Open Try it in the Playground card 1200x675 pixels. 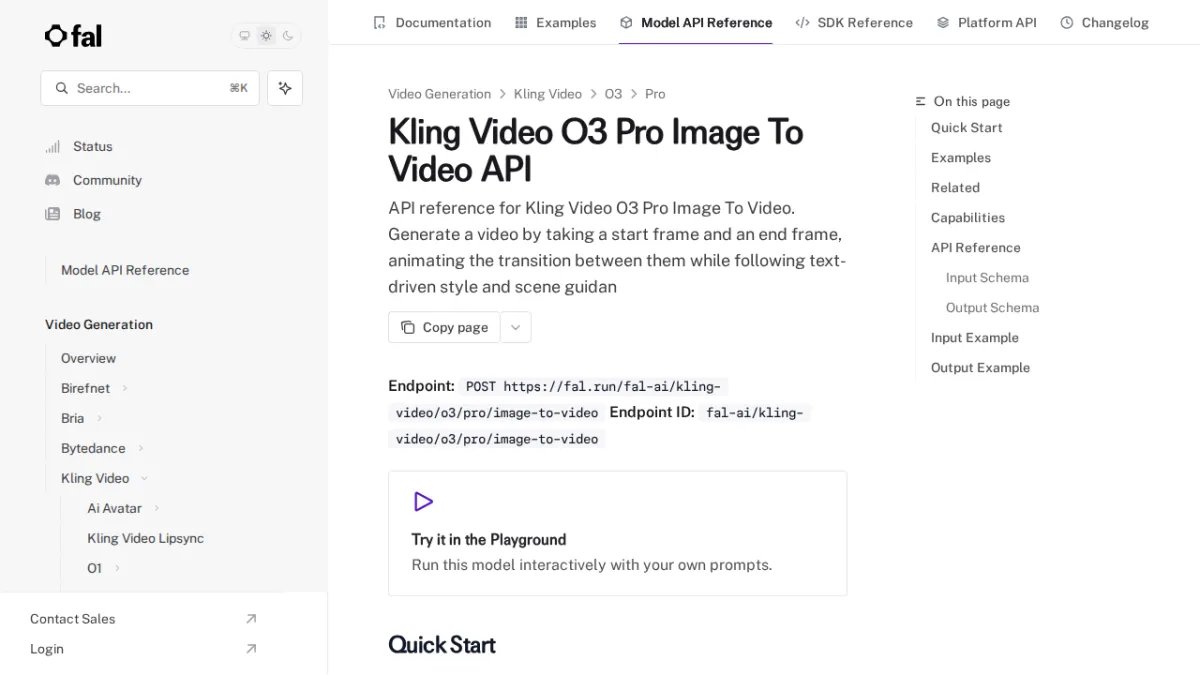pyautogui.click(x=617, y=533)
